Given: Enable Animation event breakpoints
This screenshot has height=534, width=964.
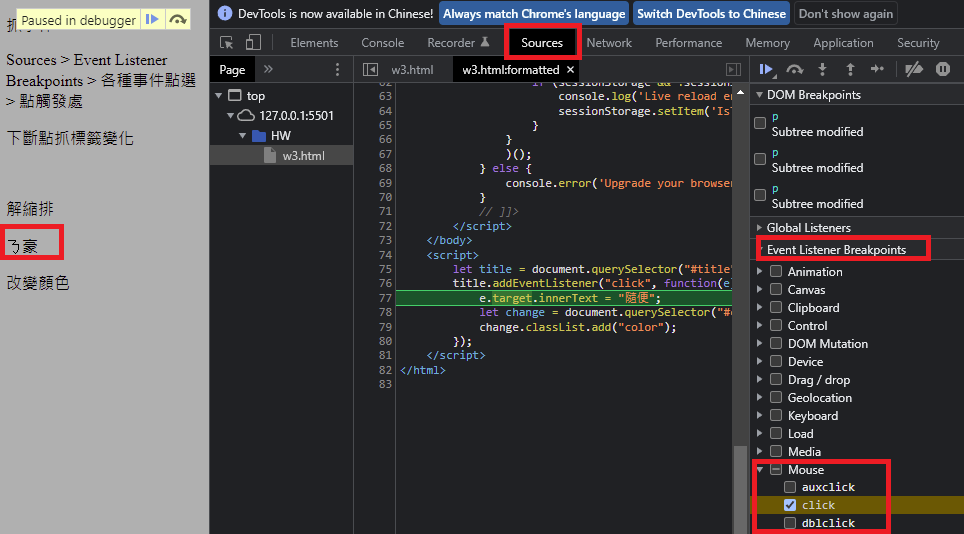Looking at the screenshot, I should click(776, 271).
